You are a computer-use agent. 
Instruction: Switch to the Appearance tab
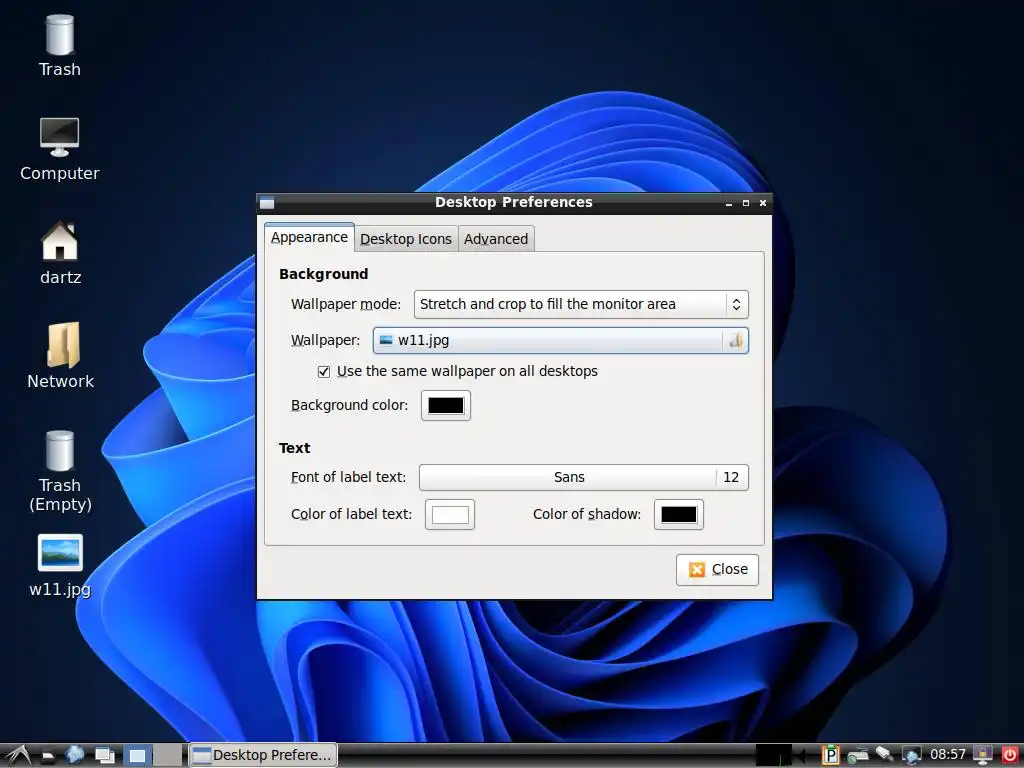coord(310,237)
